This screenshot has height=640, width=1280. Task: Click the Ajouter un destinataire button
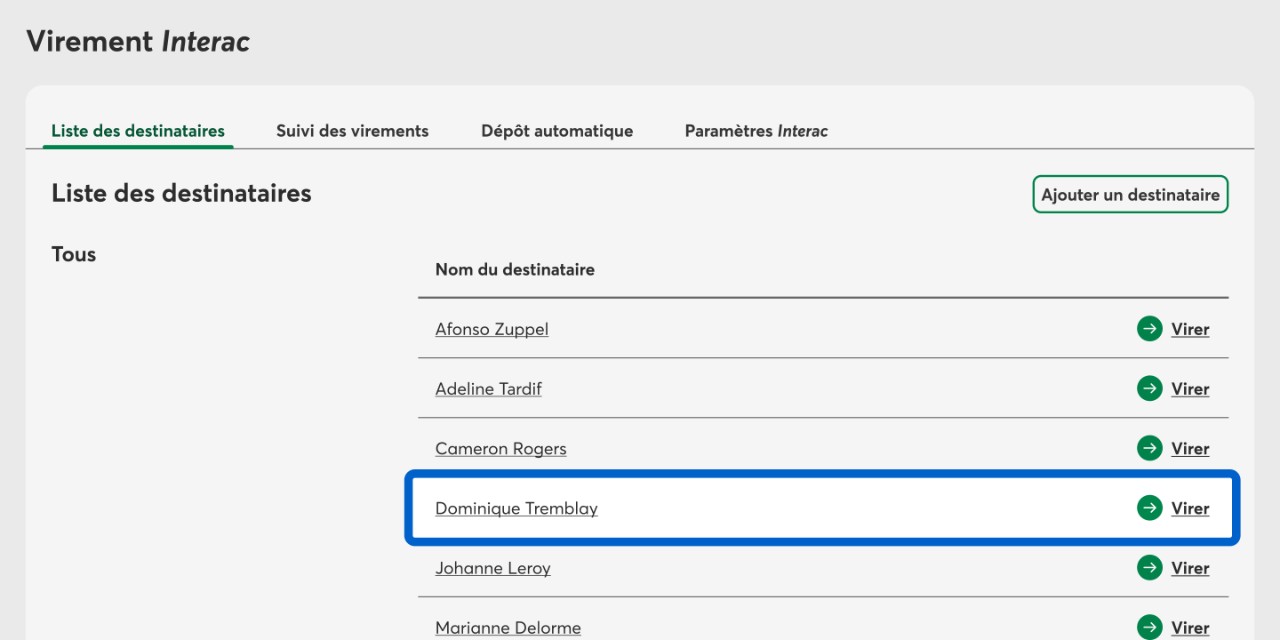pyautogui.click(x=1129, y=195)
